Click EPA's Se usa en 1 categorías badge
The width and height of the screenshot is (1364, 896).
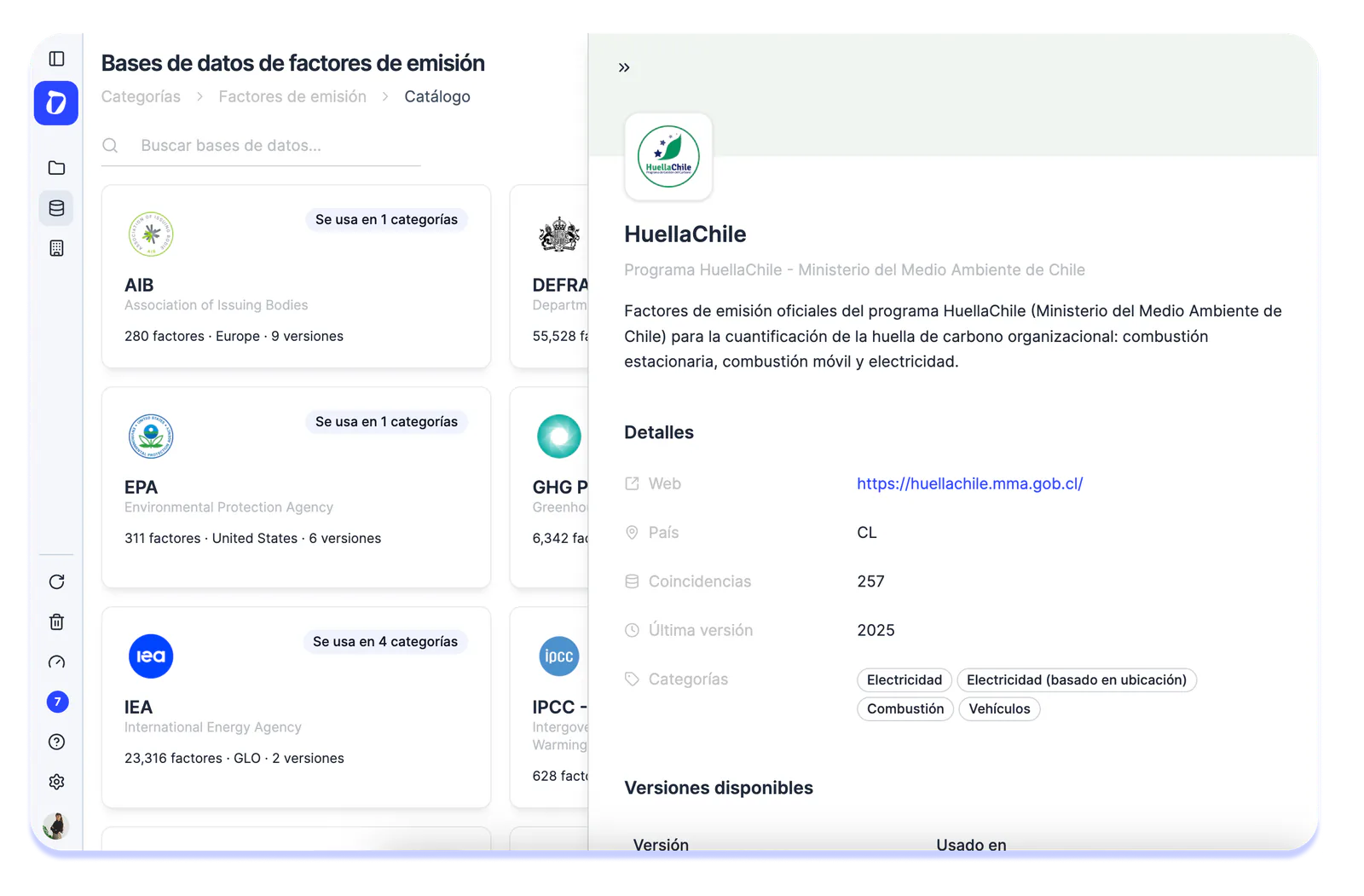click(386, 422)
